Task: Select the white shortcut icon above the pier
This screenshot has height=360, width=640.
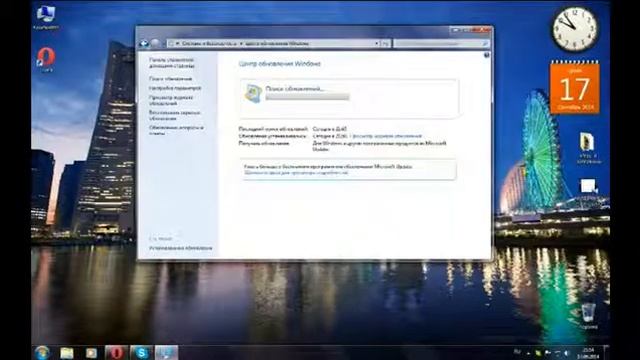Action: pos(588,187)
